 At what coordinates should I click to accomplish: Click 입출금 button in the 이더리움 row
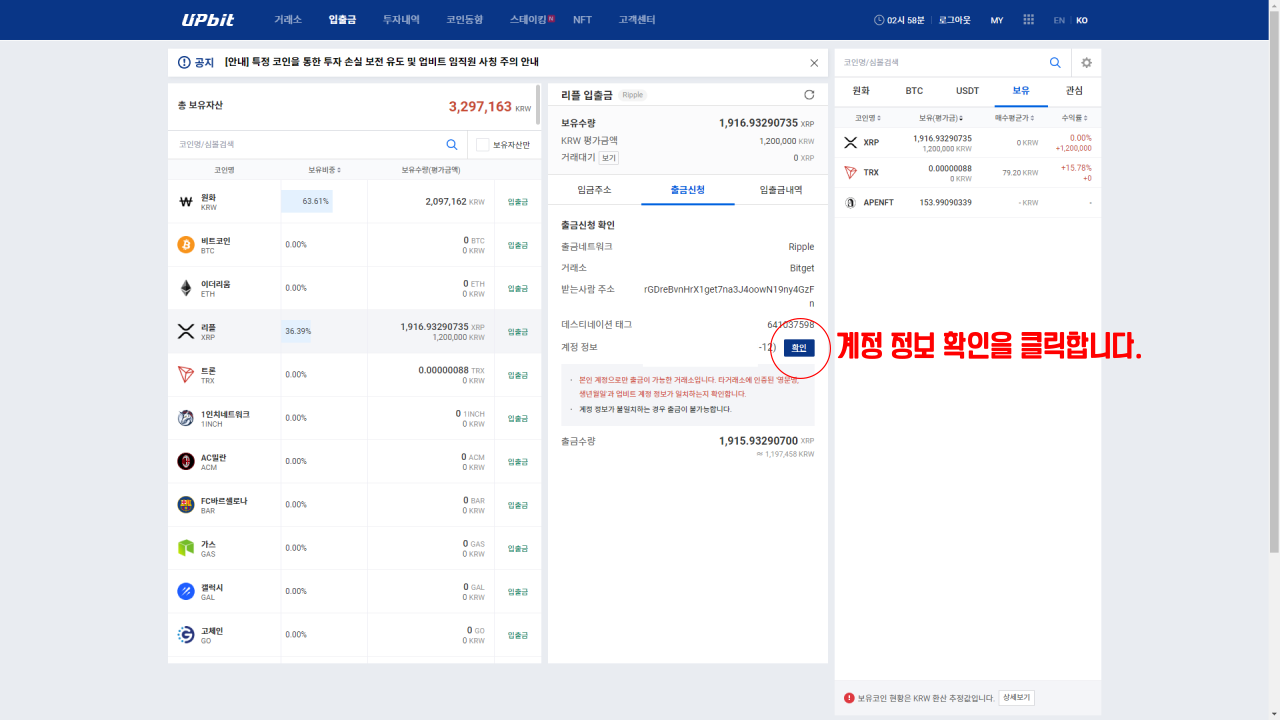[518, 288]
